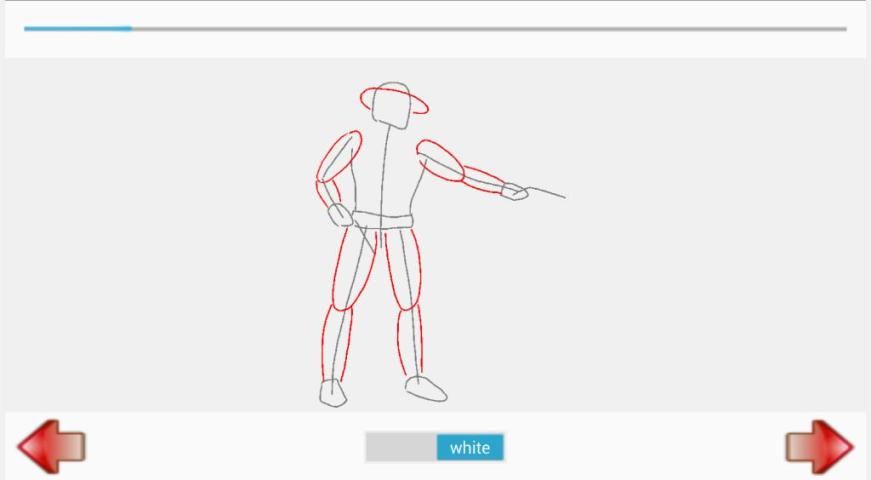Screen dimensions: 871x480
Task: Tap the red thigh outline of the leg nearest the next arrow
Action: pos(406,266)
